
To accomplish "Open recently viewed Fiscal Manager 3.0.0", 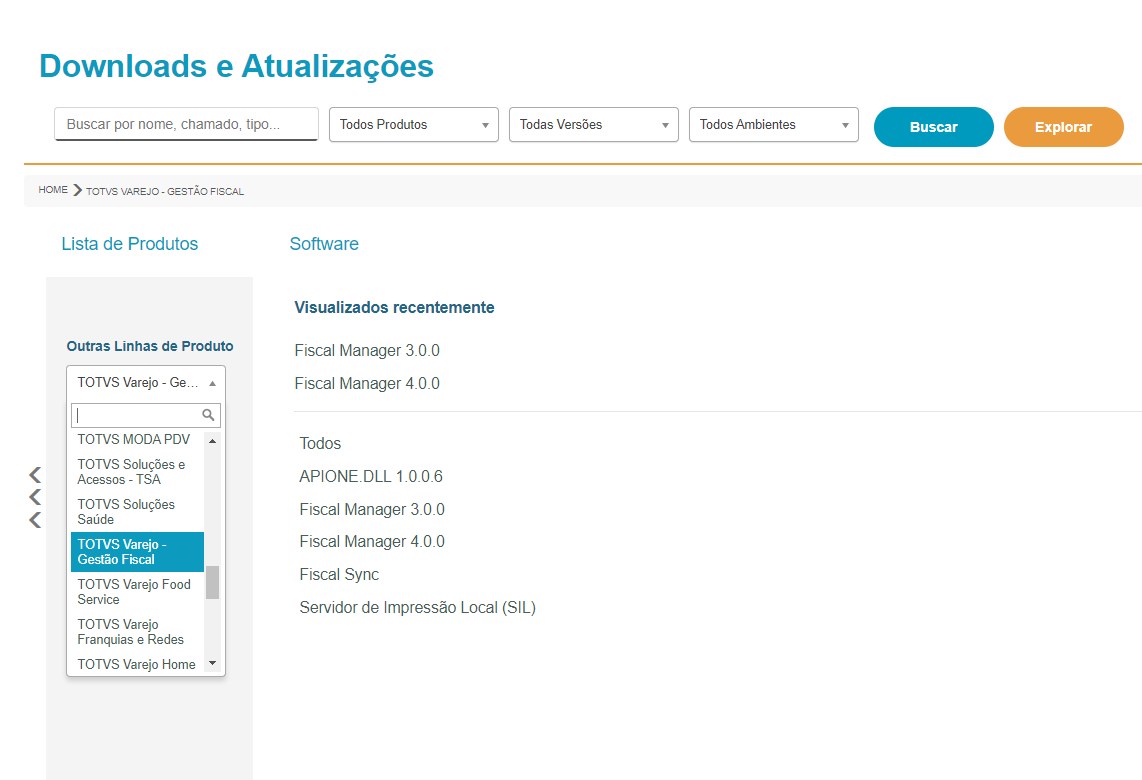I will [367, 350].
